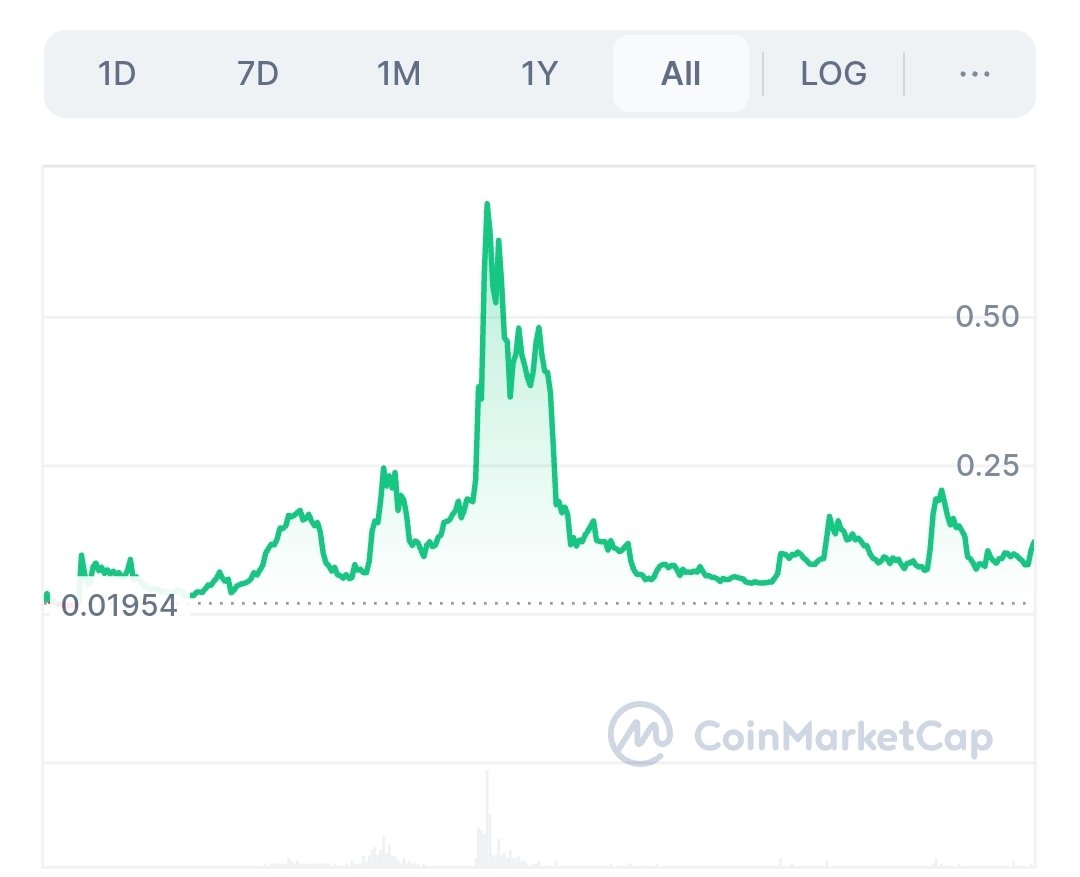Click the 0.25 price axis label
Image resolution: width=1080 pixels, height=877 pixels.
(x=987, y=466)
